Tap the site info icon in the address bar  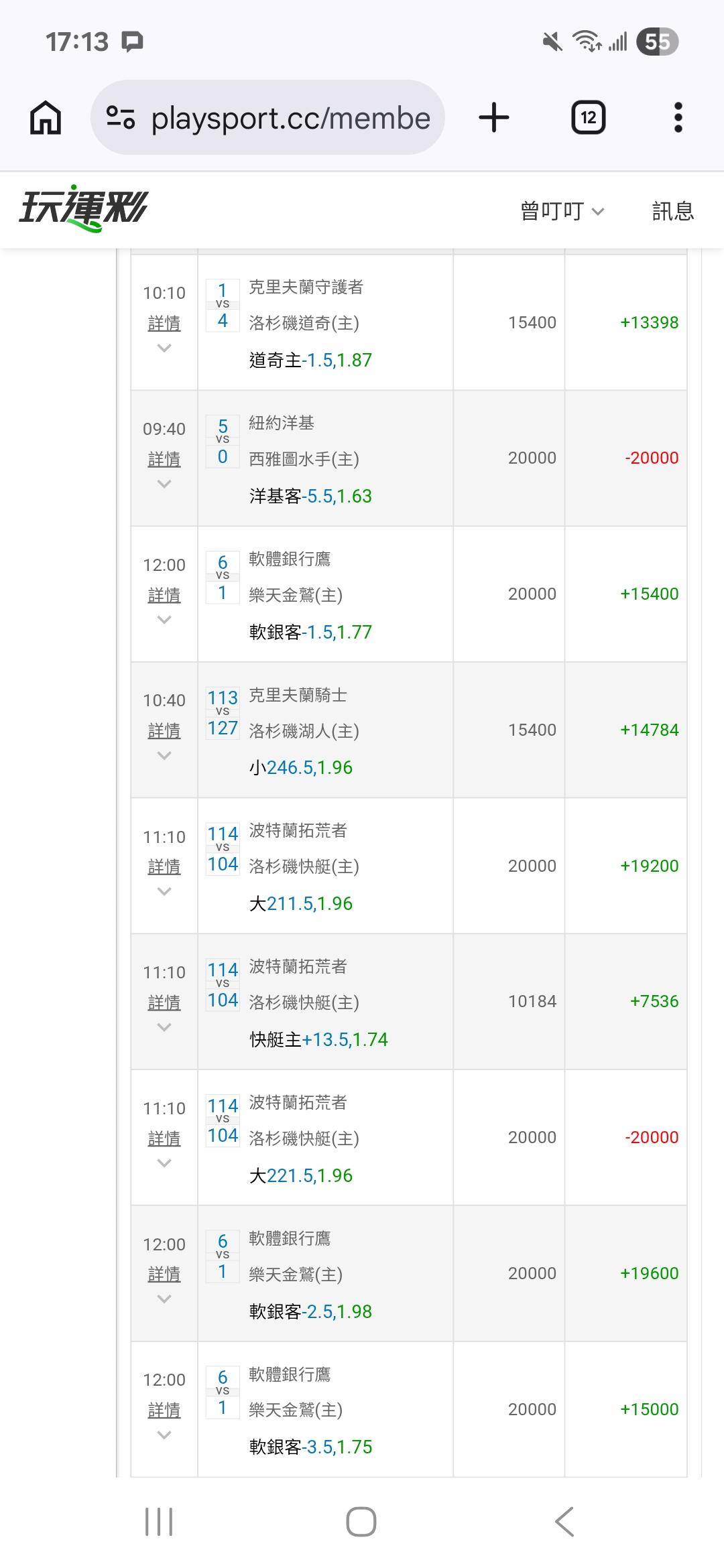click(x=121, y=118)
